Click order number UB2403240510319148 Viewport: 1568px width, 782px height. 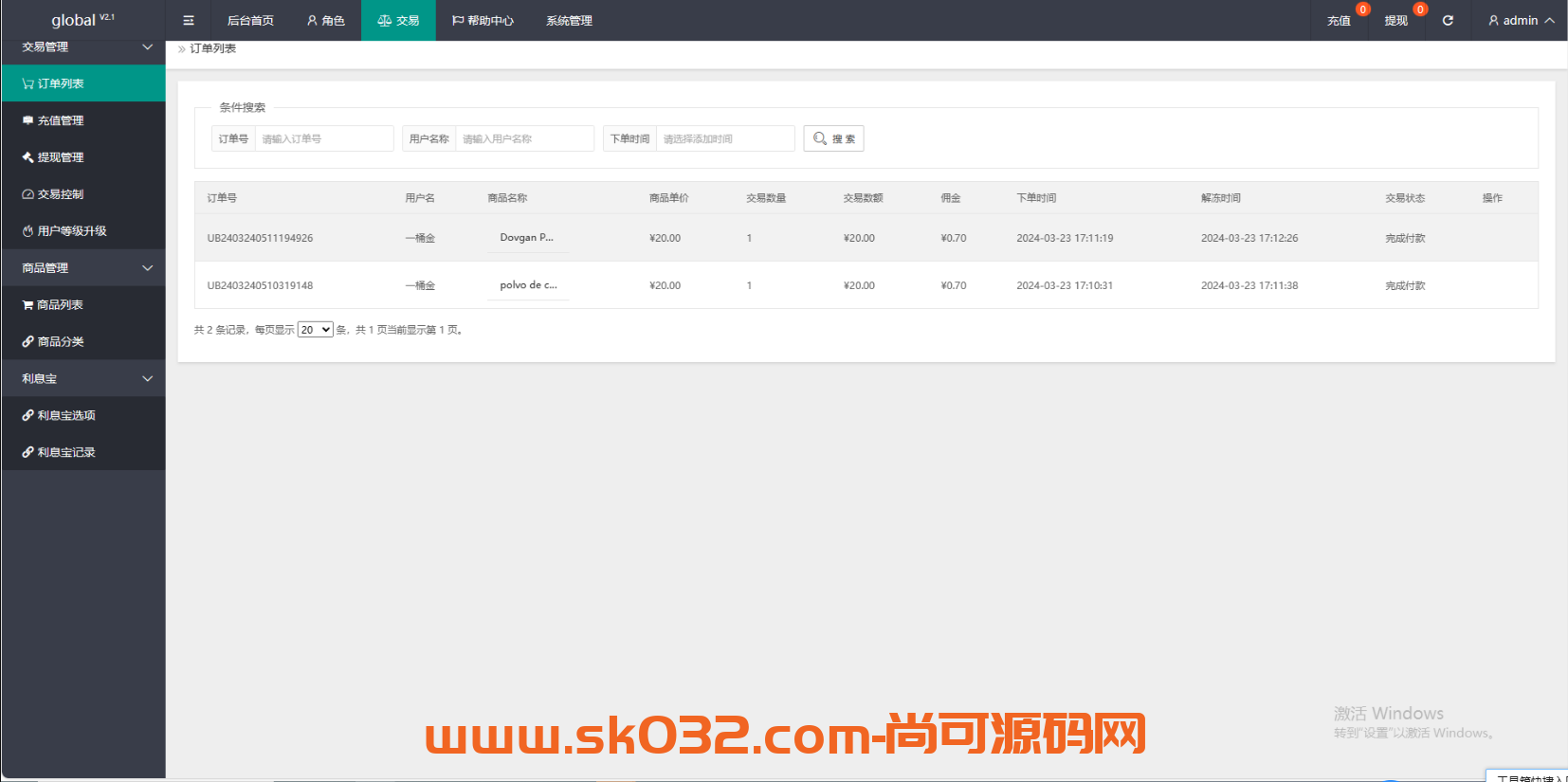tap(260, 285)
